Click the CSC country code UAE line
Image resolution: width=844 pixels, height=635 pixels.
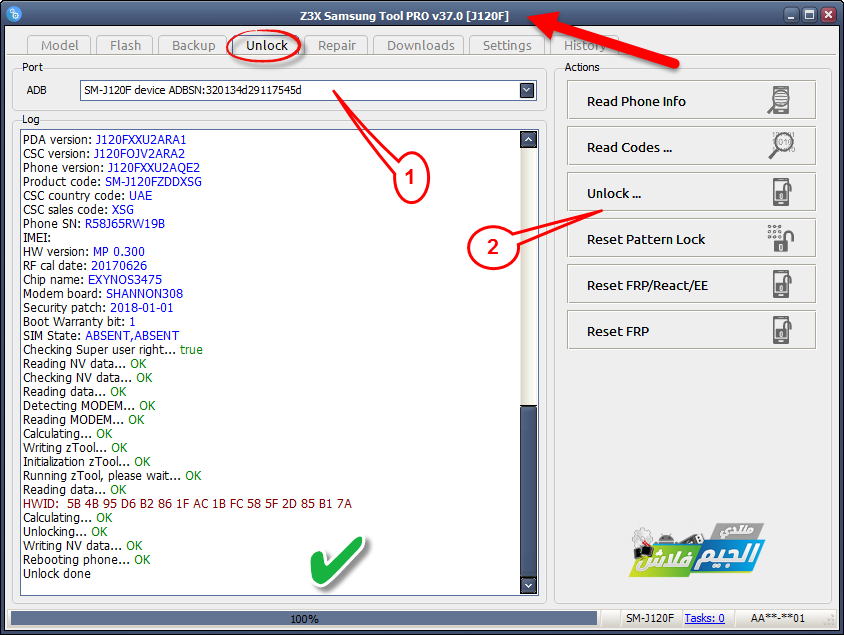(87, 196)
